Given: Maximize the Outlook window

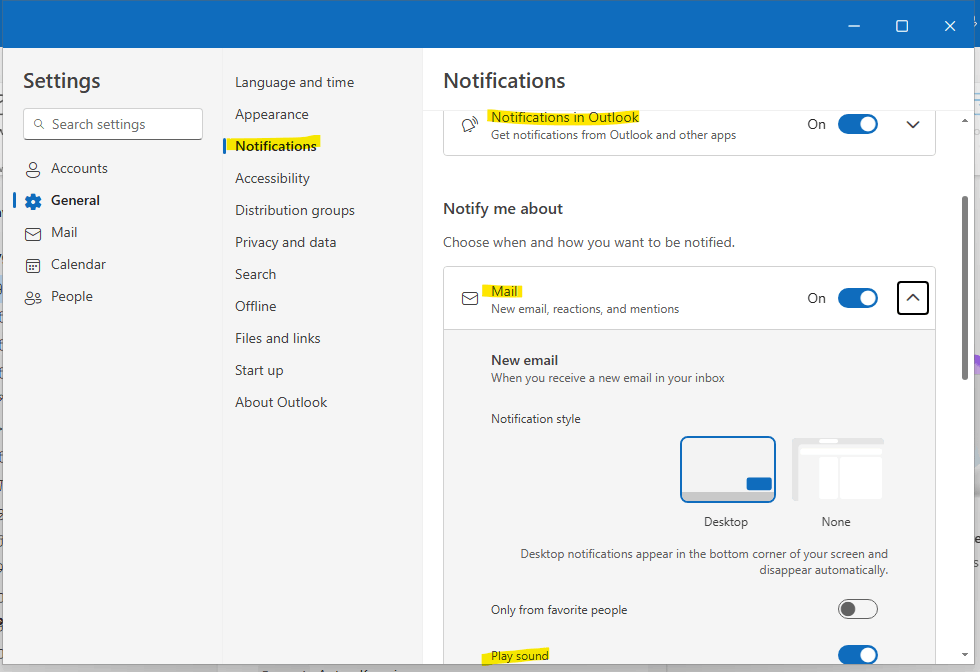Looking at the screenshot, I should tap(902, 26).
